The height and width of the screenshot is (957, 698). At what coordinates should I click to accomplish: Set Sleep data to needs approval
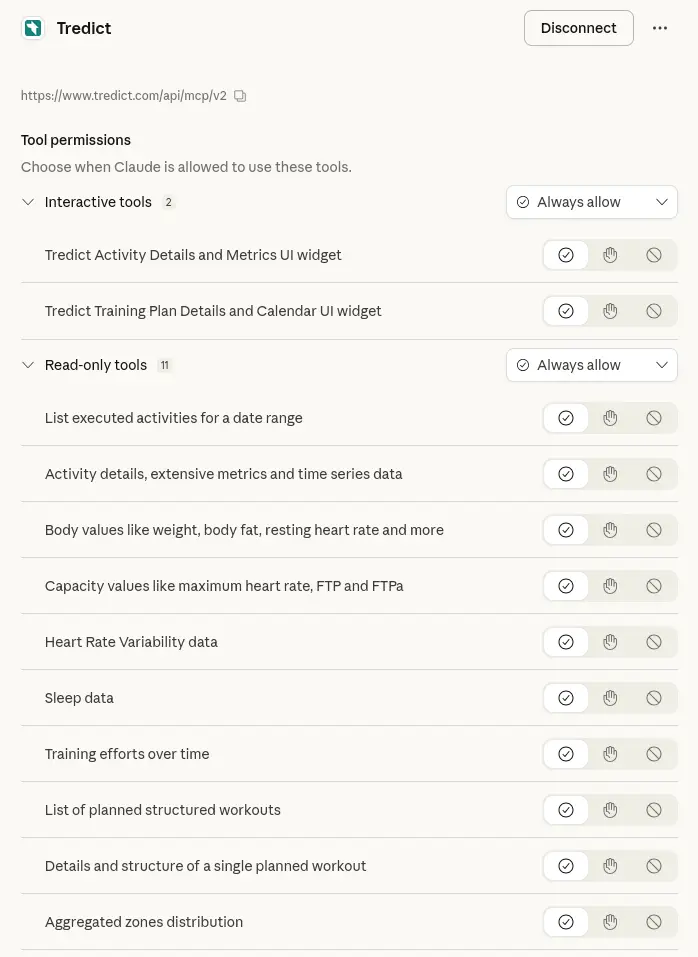(610, 698)
